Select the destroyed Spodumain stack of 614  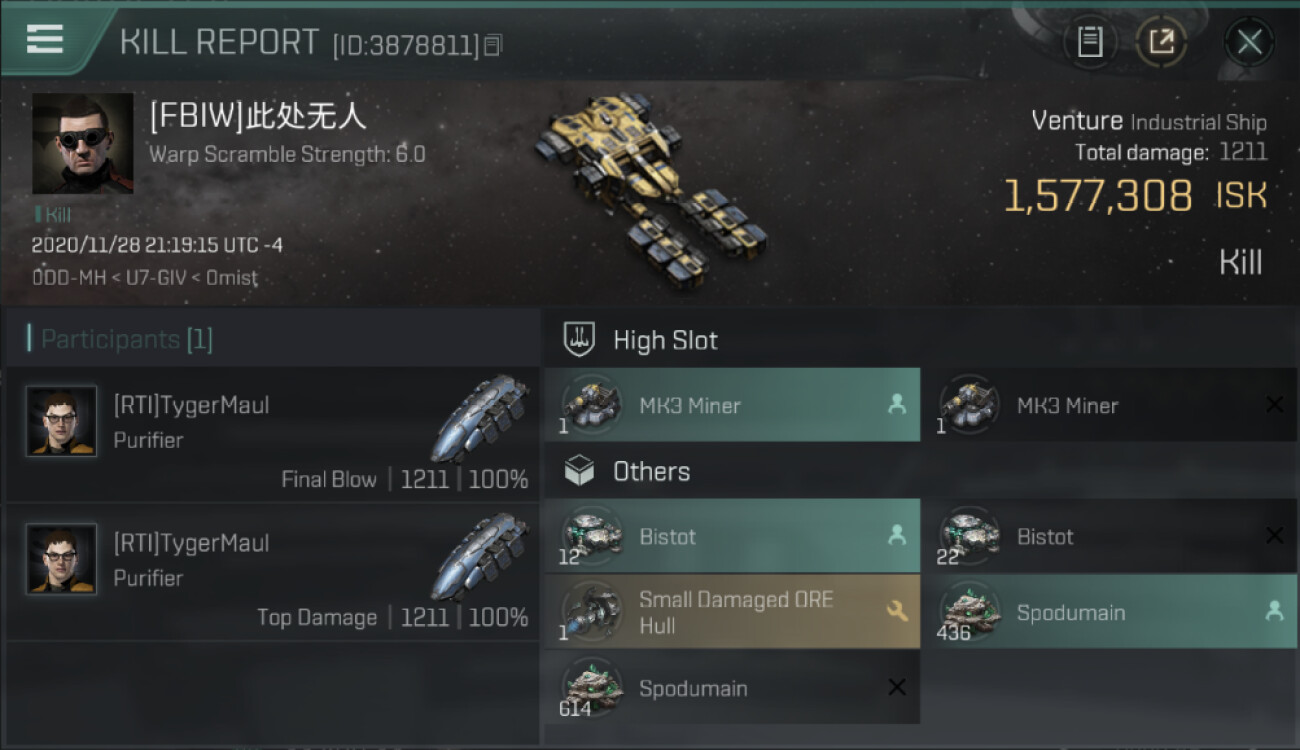click(x=732, y=688)
